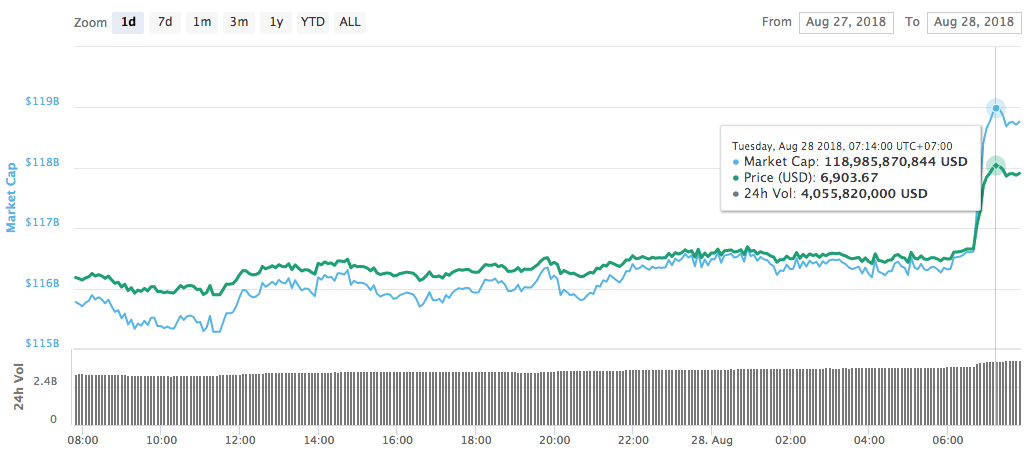Switch chart zoom to 1m
This screenshot has width=1031, height=452.
202,22
